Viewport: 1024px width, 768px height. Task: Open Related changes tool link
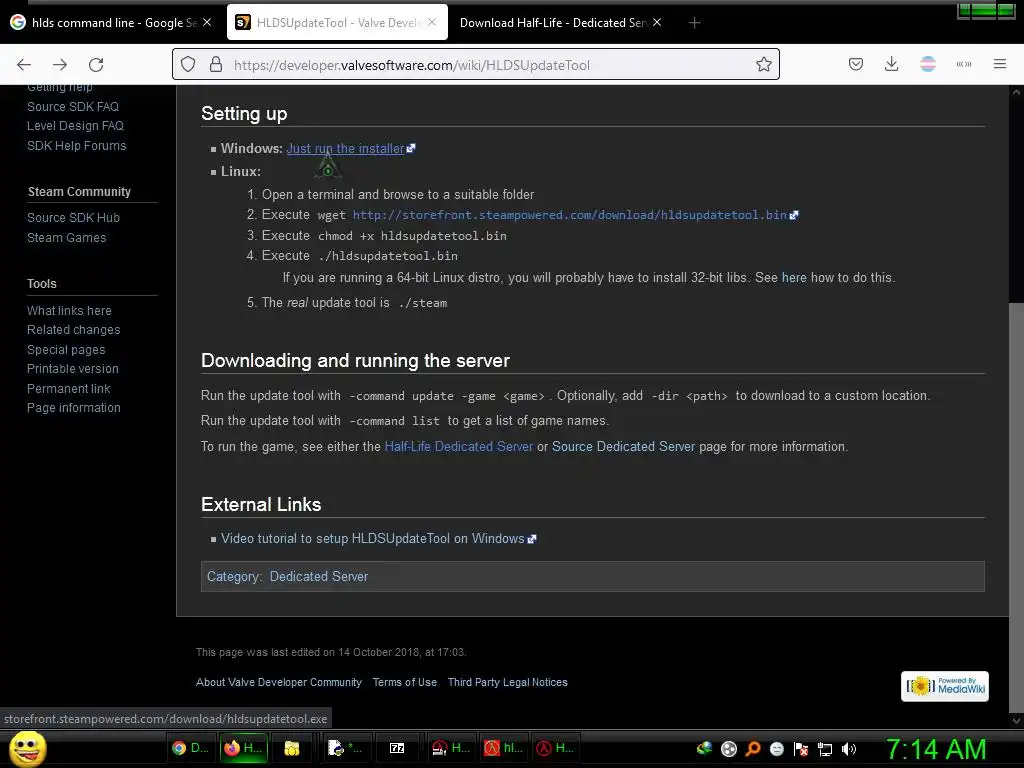(x=73, y=330)
